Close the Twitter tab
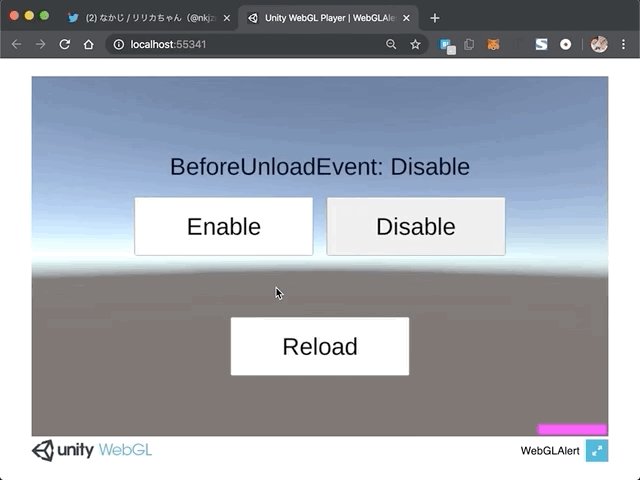This screenshot has height=480, width=640. (227, 18)
